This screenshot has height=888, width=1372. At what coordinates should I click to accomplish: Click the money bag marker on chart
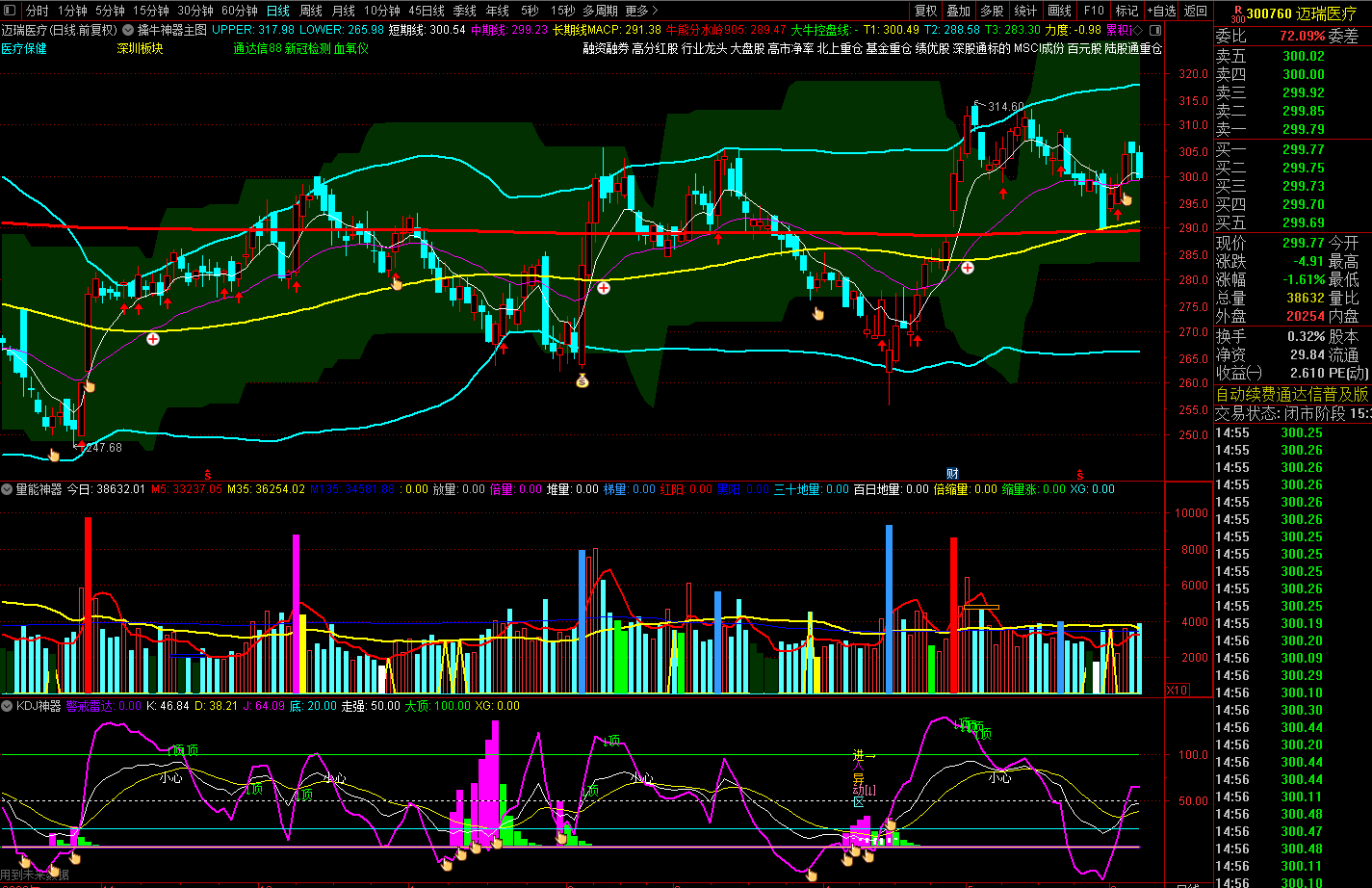[582, 380]
